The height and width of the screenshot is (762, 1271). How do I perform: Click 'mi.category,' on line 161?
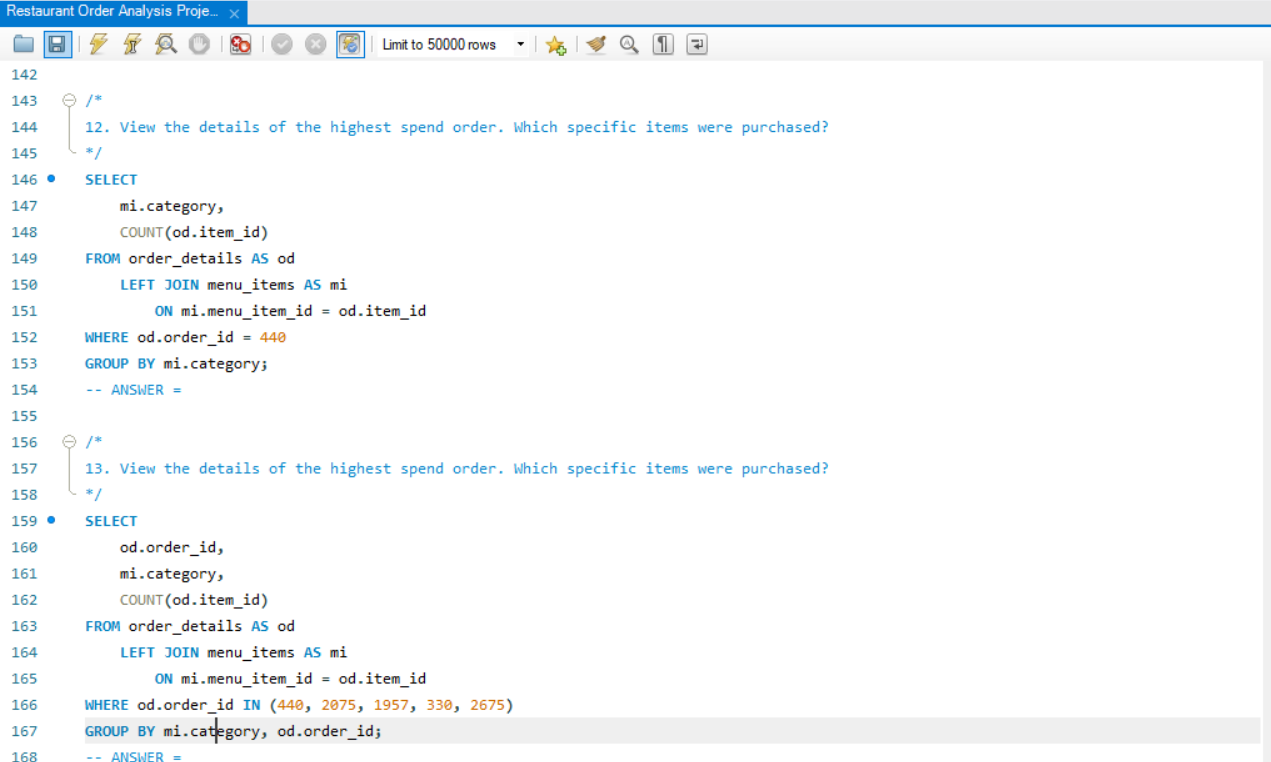pyautogui.click(x=172, y=573)
